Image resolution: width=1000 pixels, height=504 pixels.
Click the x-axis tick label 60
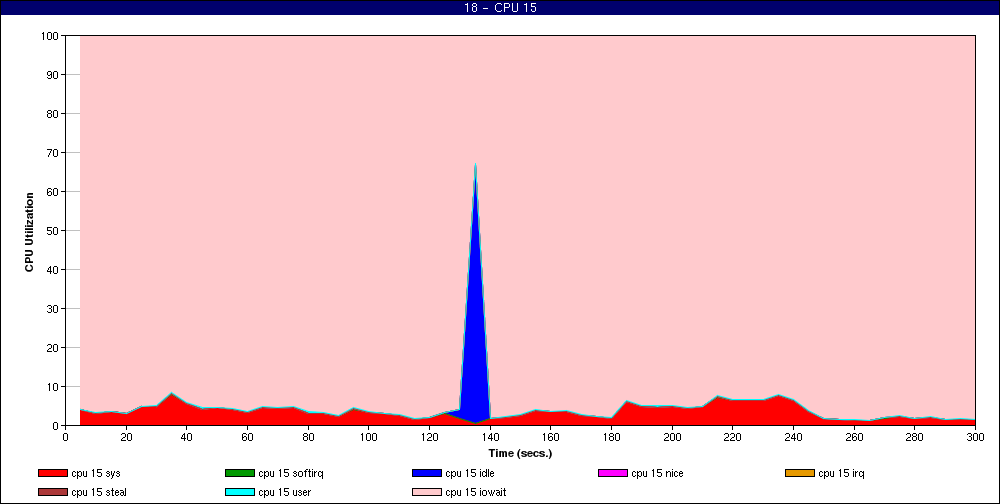(247, 438)
